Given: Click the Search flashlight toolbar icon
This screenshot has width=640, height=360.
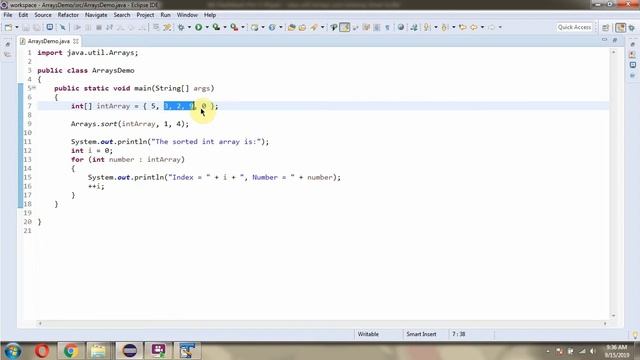Looking at the screenshot, I should 313,27.
